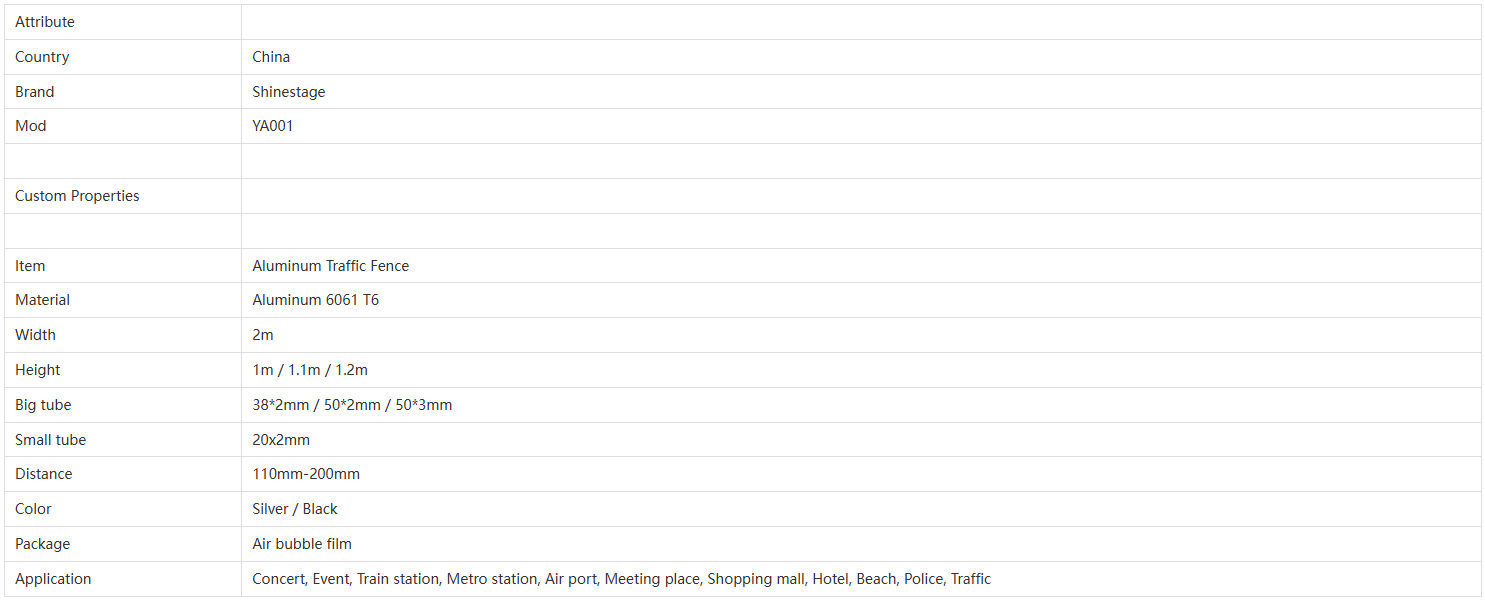Select the Country label cell
The width and height of the screenshot is (1485, 607).
click(x=42, y=57)
